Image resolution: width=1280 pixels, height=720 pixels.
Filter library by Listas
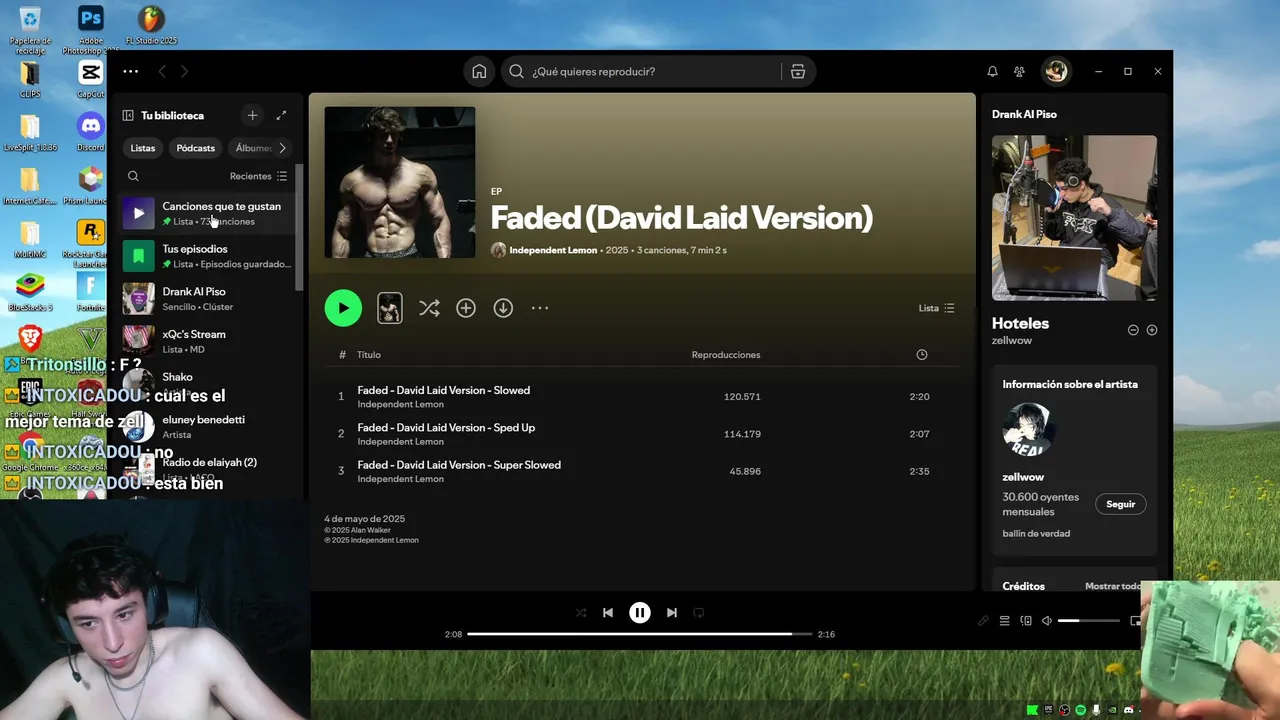click(143, 148)
